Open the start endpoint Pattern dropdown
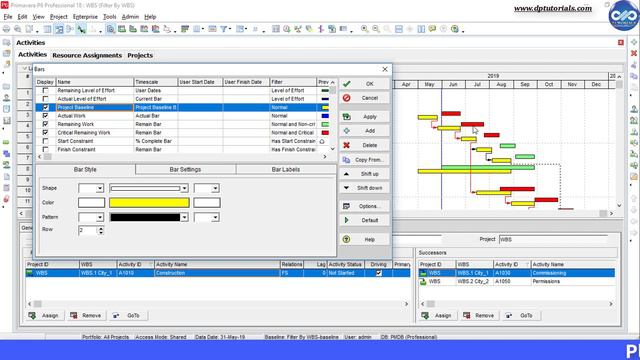This screenshot has width=640, height=360. point(100,217)
